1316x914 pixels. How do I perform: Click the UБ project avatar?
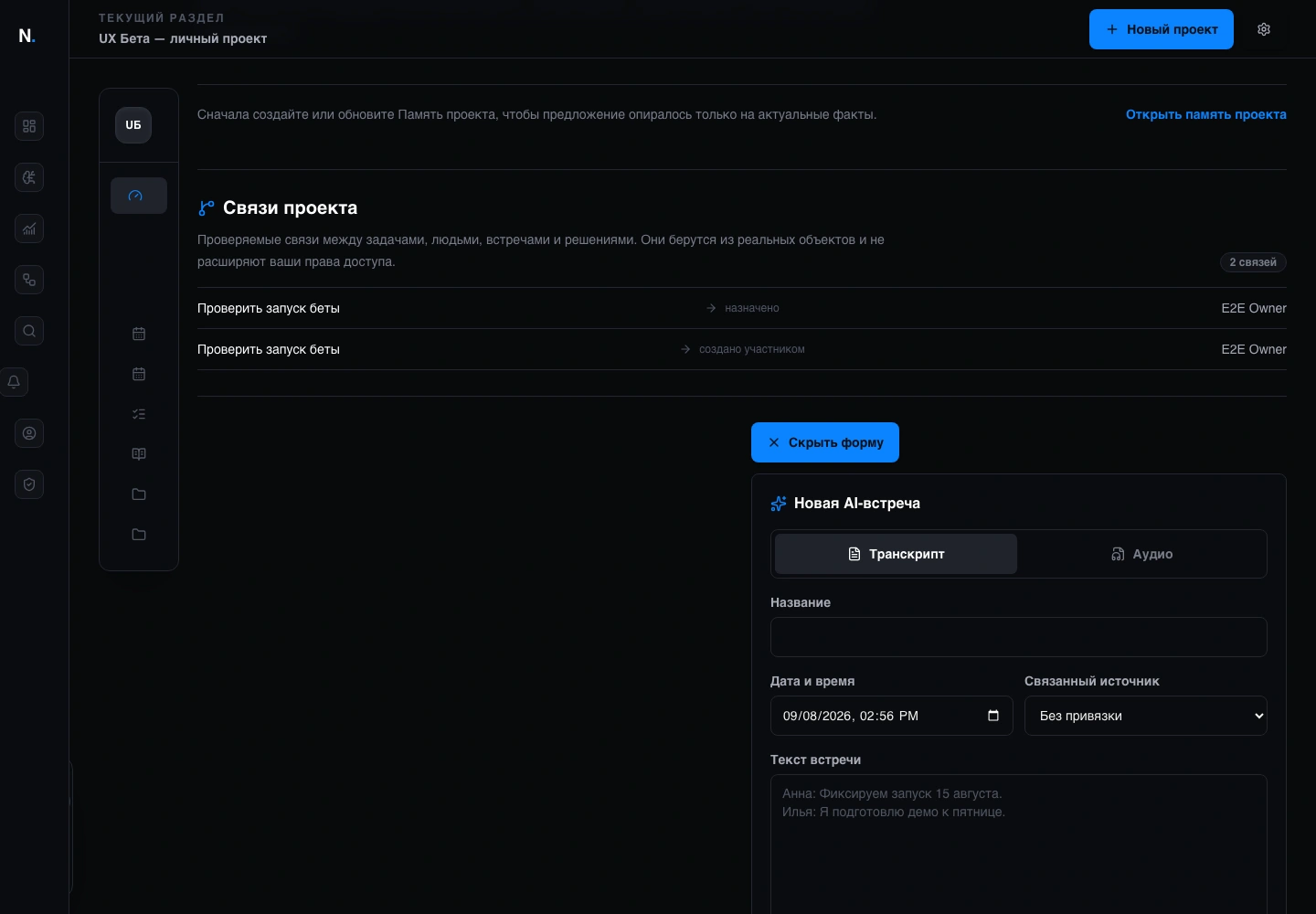(x=133, y=125)
